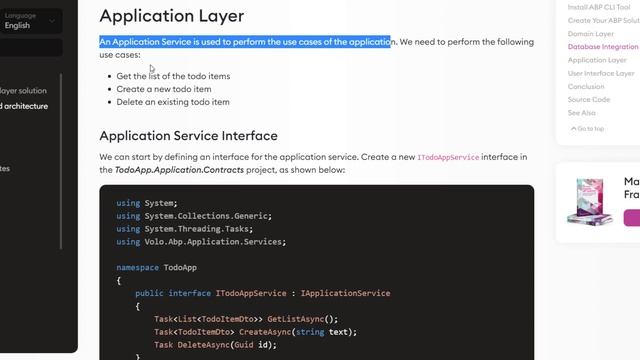Click 'Go to top' arrow link
640x360 pixels.
click(587, 129)
